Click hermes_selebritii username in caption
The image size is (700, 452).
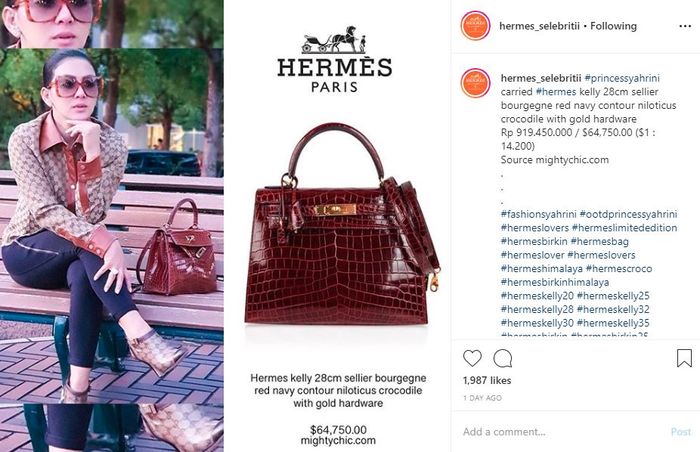point(541,78)
